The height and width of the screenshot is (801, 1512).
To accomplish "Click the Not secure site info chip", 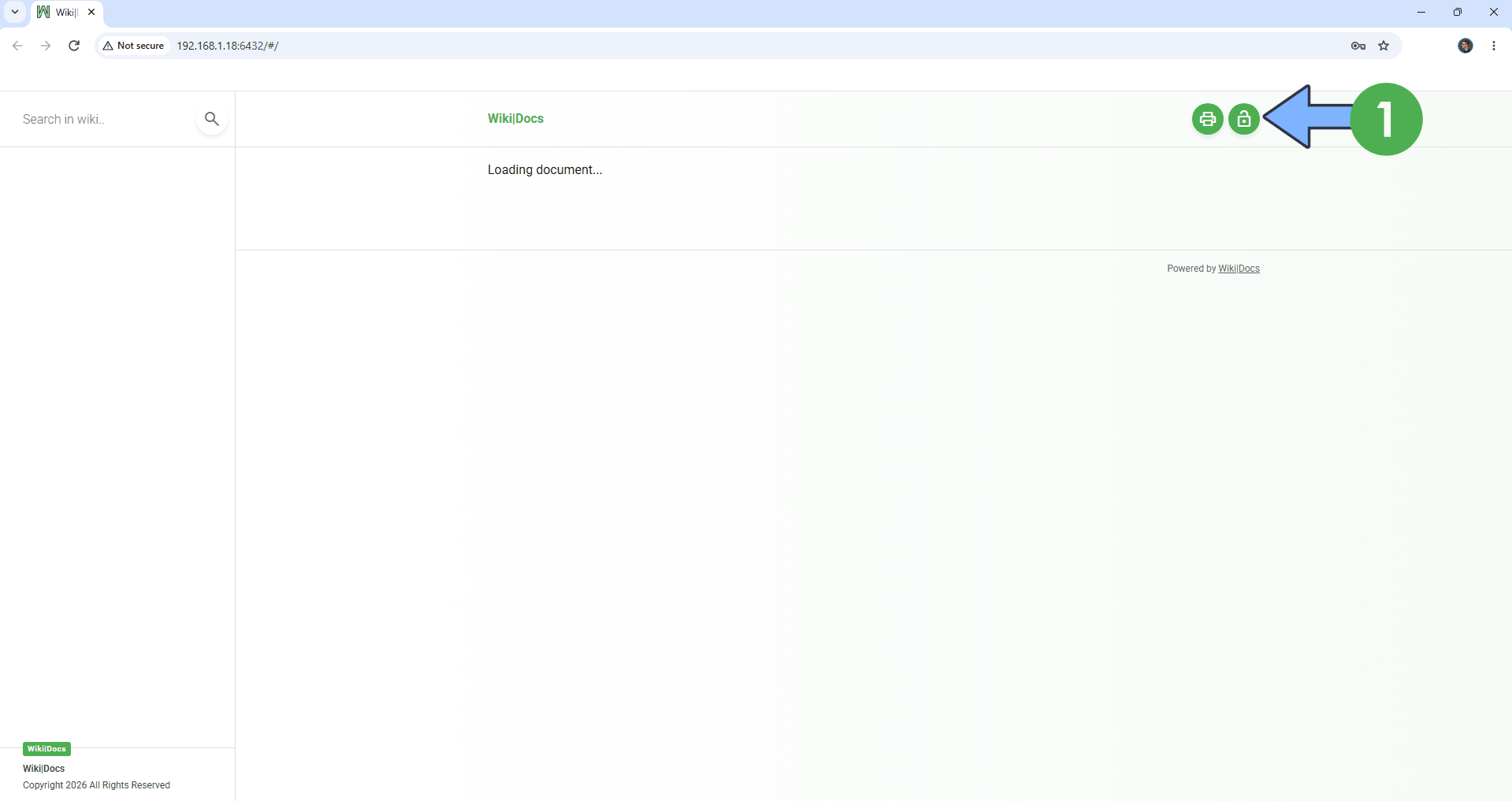I will [x=133, y=46].
